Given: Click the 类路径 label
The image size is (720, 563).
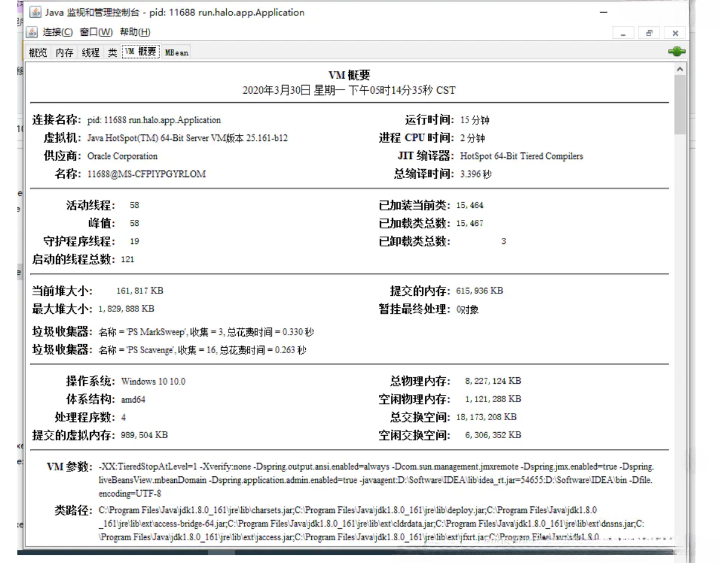Looking at the screenshot, I should click(73, 510).
